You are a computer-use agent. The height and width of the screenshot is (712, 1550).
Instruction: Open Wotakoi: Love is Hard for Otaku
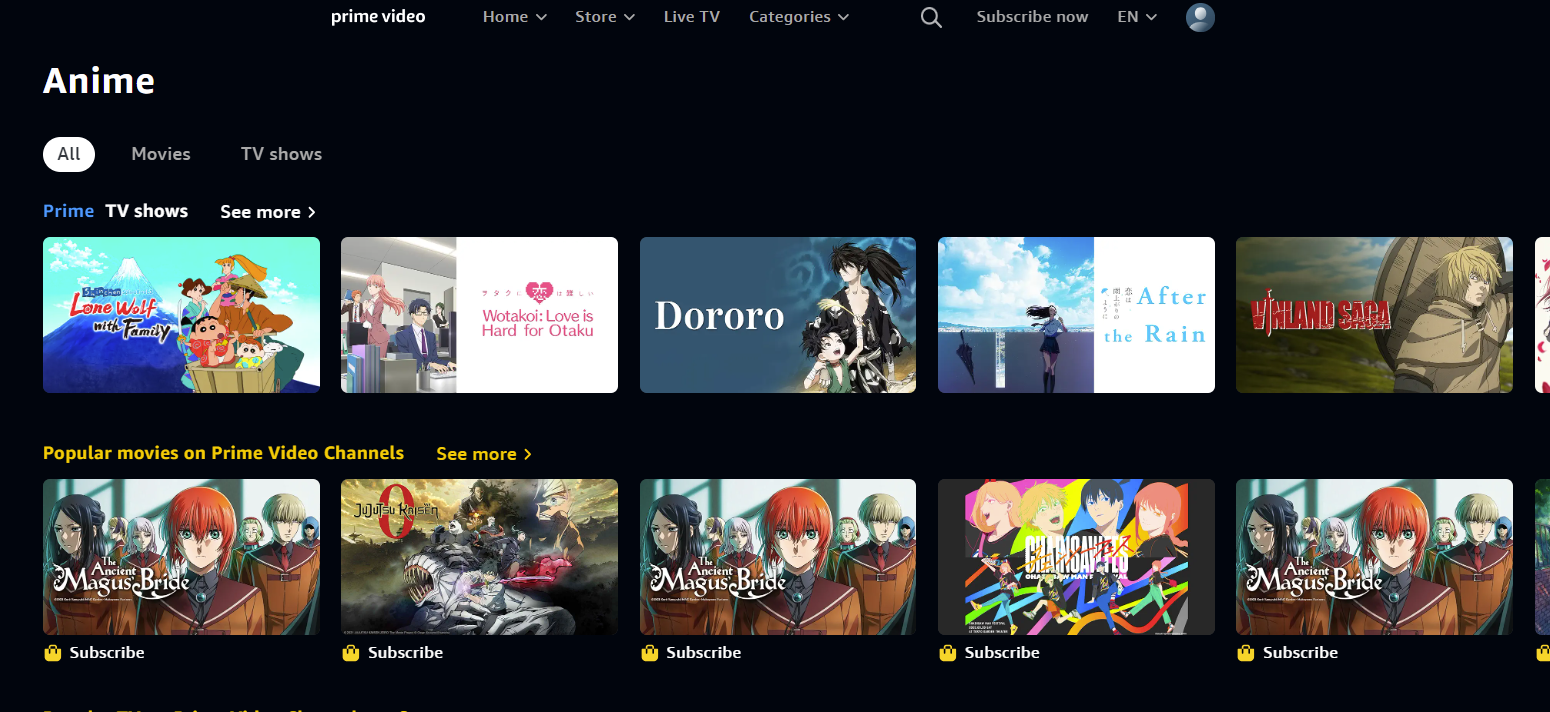click(479, 315)
